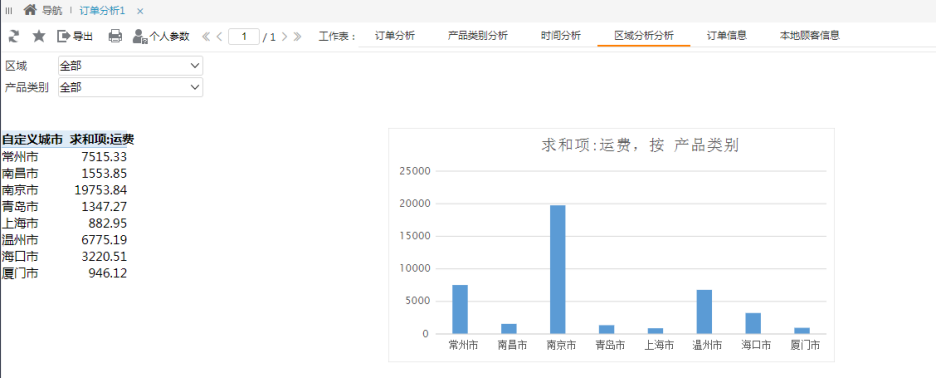
Task: Click the value 882.95
Action: (x=107, y=223)
